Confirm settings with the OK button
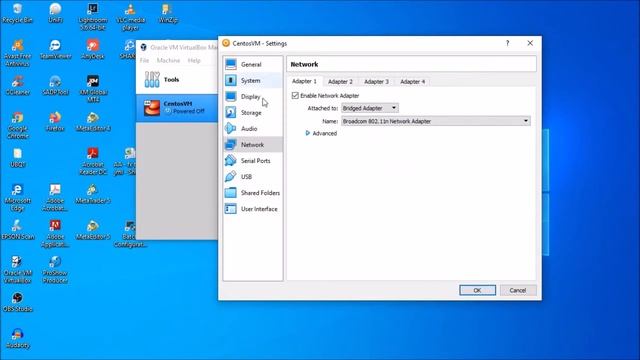Viewport: 640px width, 360px height. [x=477, y=290]
